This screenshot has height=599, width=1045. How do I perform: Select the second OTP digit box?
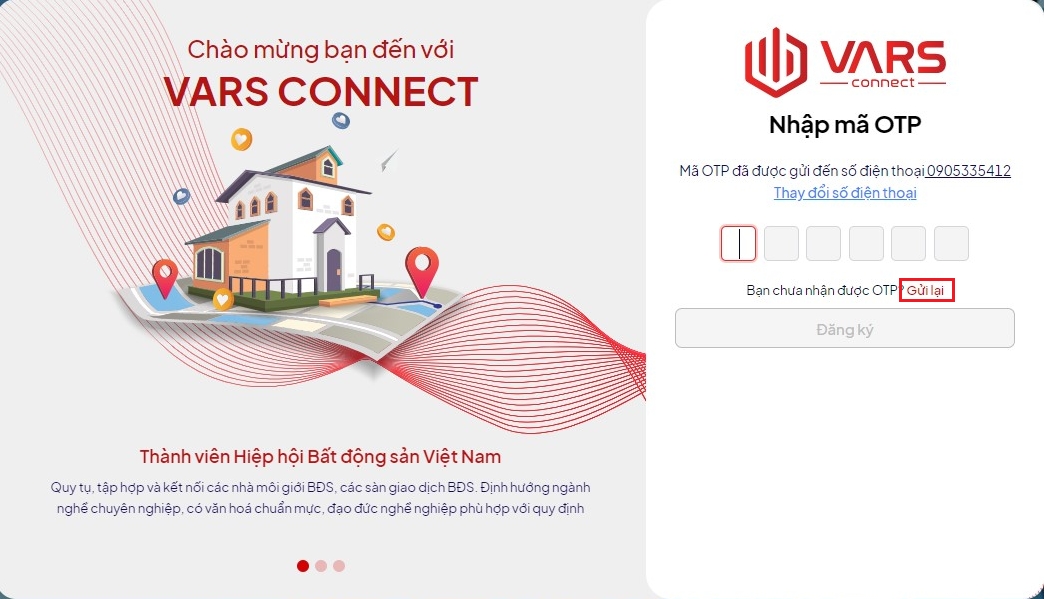pyautogui.click(x=781, y=243)
